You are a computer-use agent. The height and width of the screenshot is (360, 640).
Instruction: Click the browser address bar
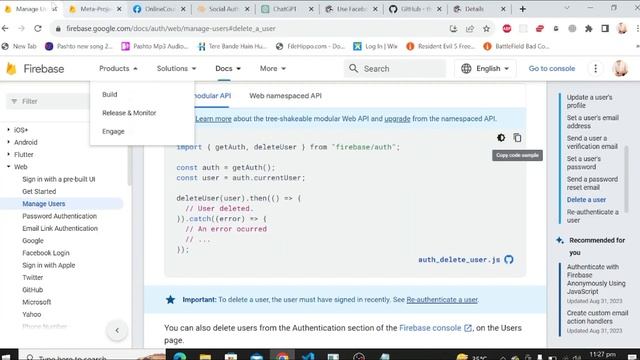click(x=253, y=29)
